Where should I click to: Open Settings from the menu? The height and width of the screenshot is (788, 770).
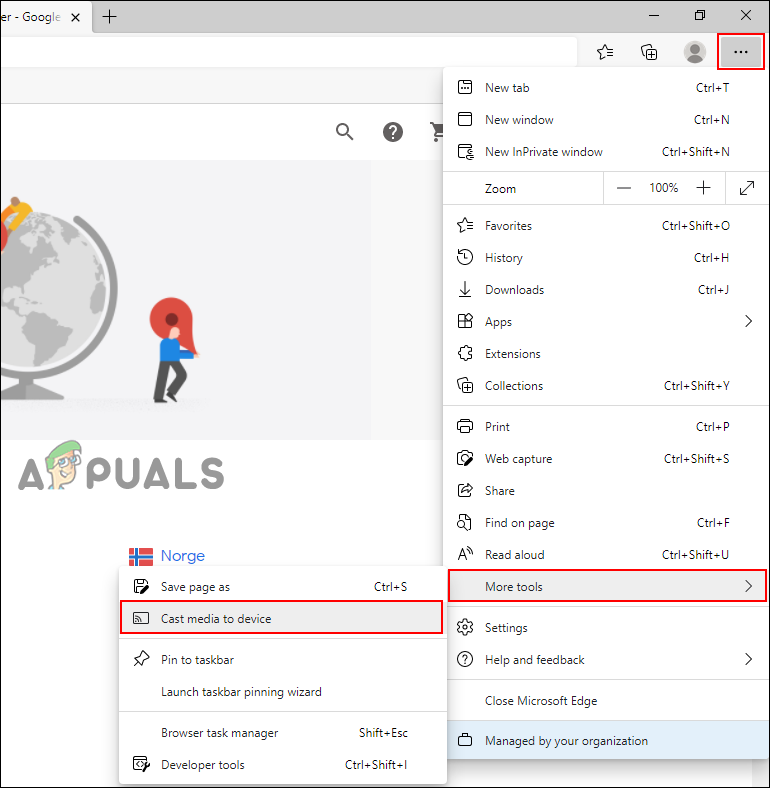point(606,628)
